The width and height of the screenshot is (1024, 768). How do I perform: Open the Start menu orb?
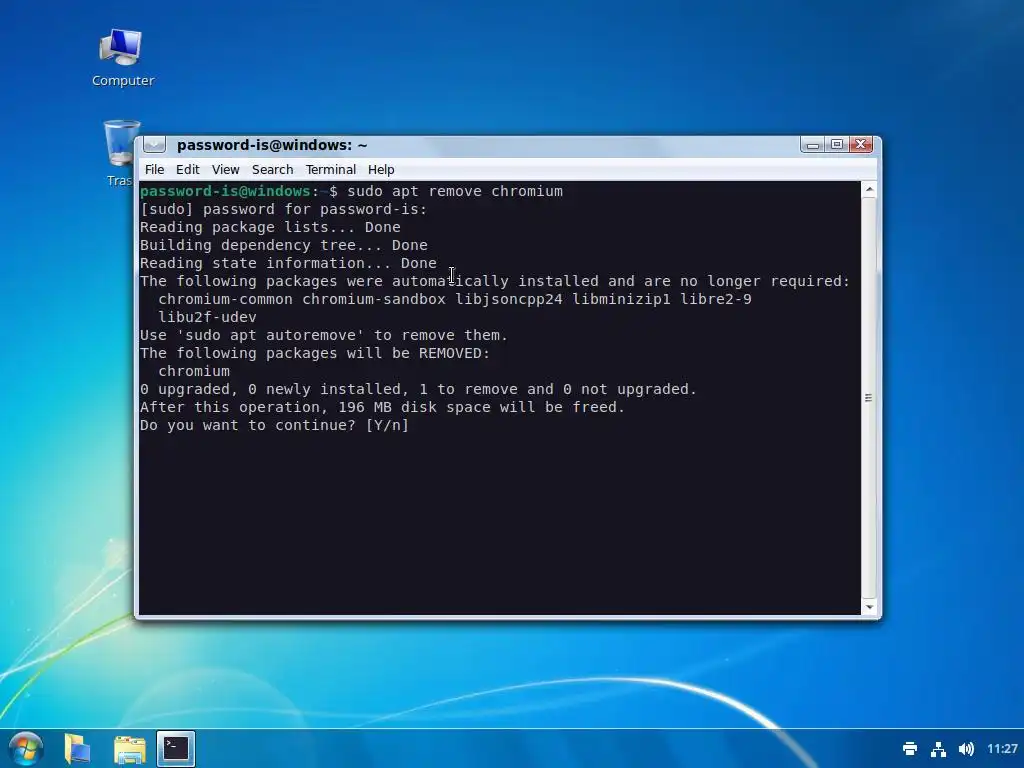pyautogui.click(x=25, y=748)
